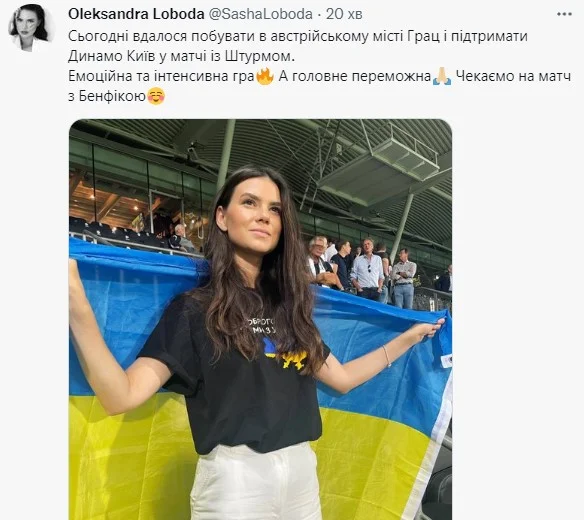Screen dimensions: 584x520
Task: Click Oleksandra Loboda's profile avatar
Action: click(31, 28)
